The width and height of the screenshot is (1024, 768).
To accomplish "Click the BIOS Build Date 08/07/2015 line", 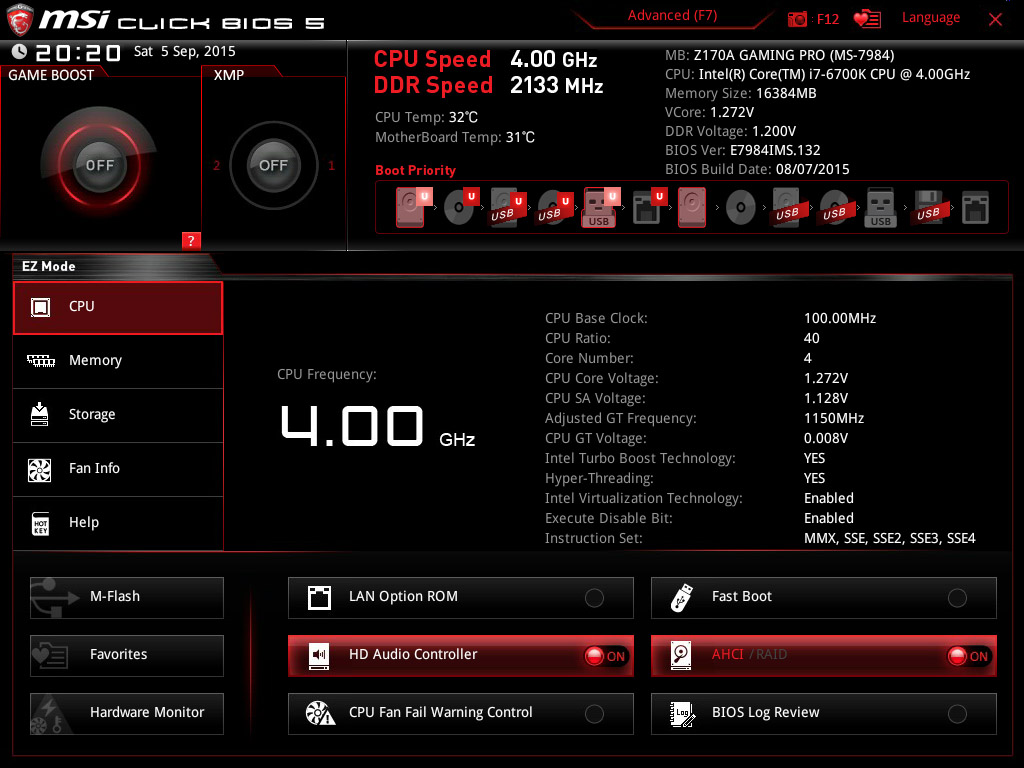I will (x=757, y=170).
